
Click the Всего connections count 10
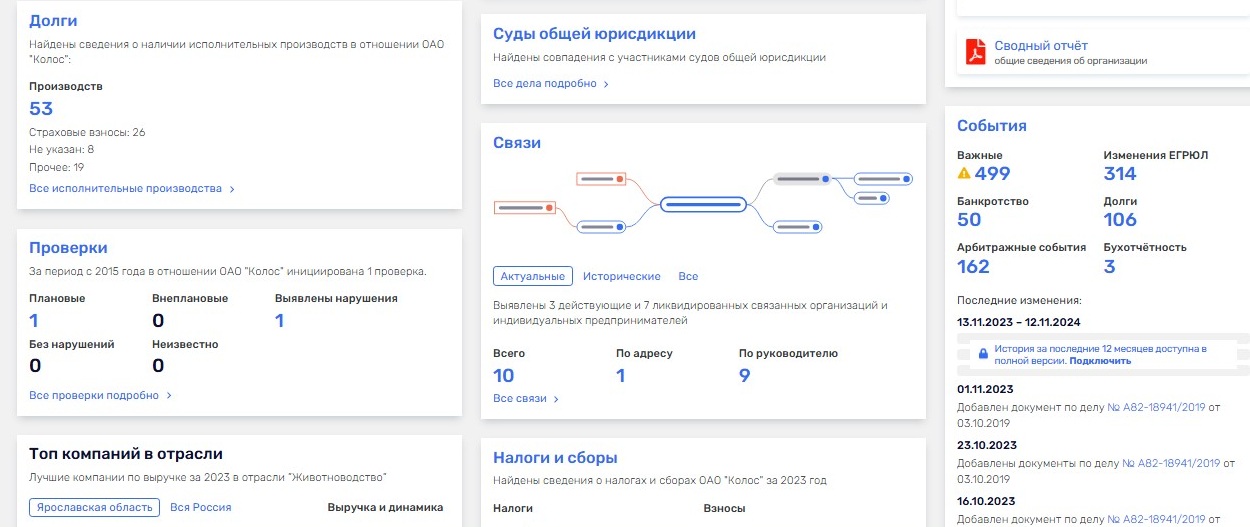pyautogui.click(x=504, y=375)
